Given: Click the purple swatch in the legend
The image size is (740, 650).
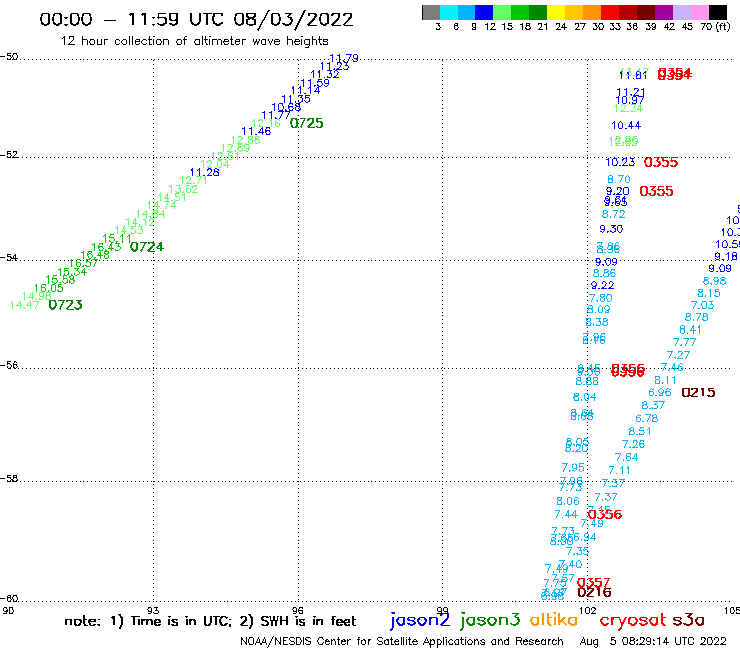Looking at the screenshot, I should click(664, 12).
